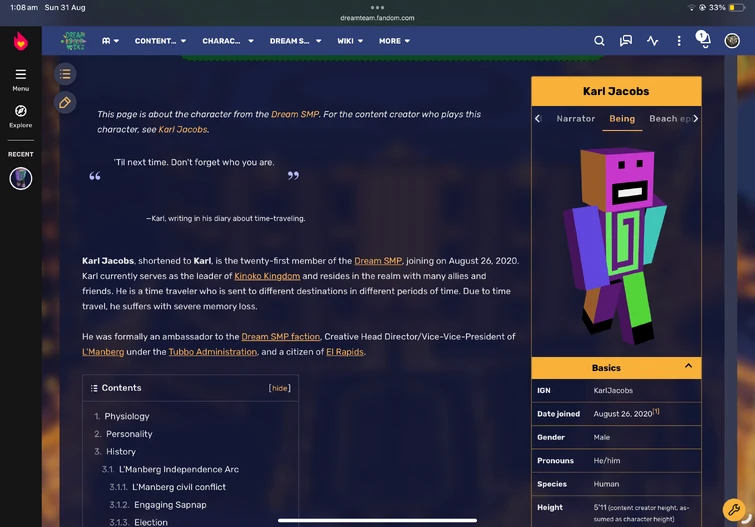
Task: Jump to L'Manberg Independence Arc section
Action: tap(179, 469)
